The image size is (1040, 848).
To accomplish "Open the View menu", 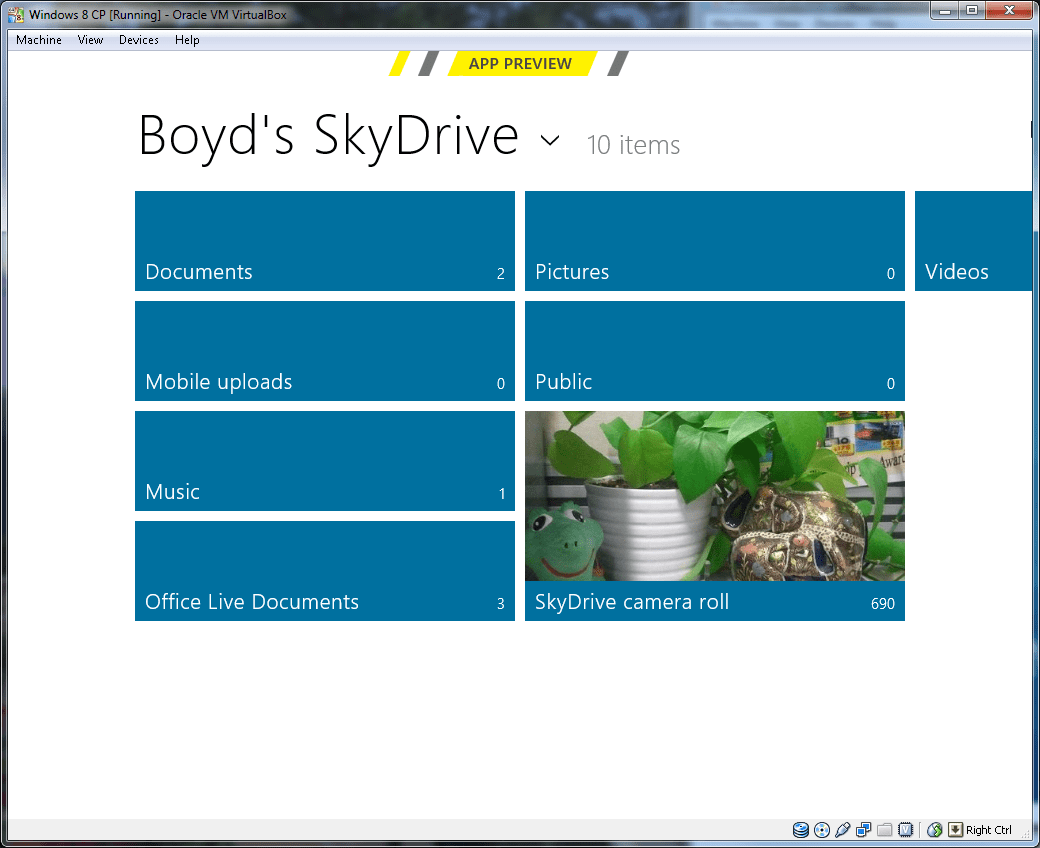I will [90, 40].
